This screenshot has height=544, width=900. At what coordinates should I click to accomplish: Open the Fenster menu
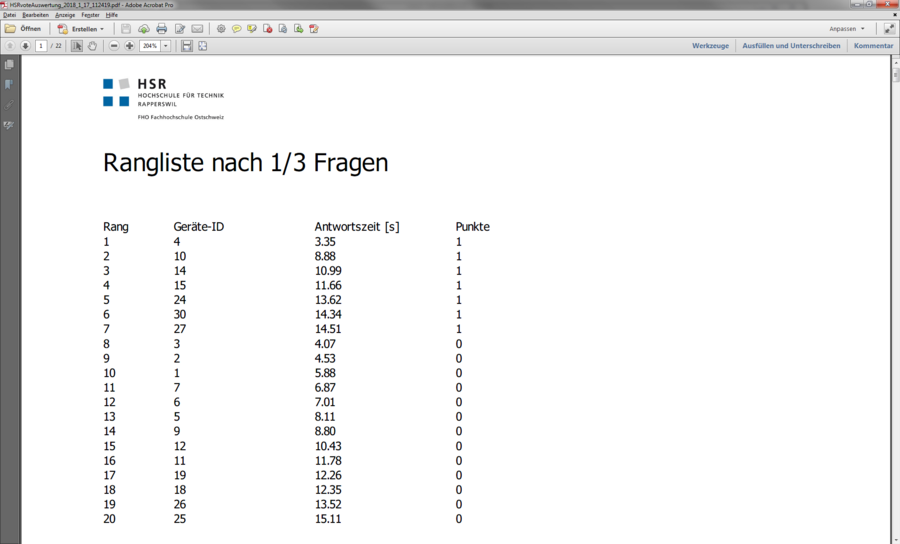(90, 15)
